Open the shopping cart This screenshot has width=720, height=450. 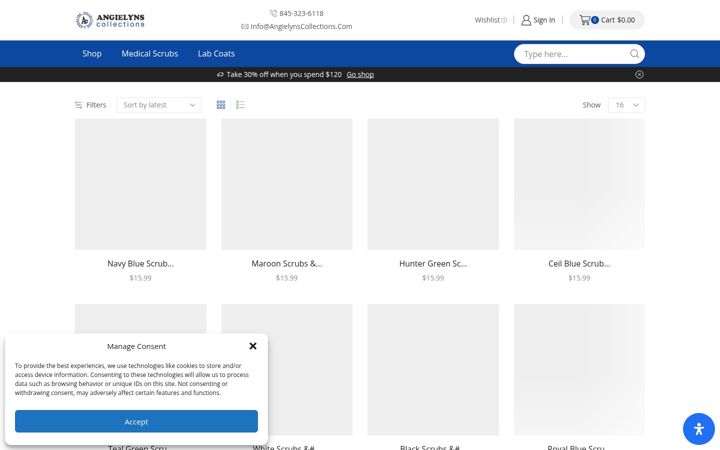(607, 20)
